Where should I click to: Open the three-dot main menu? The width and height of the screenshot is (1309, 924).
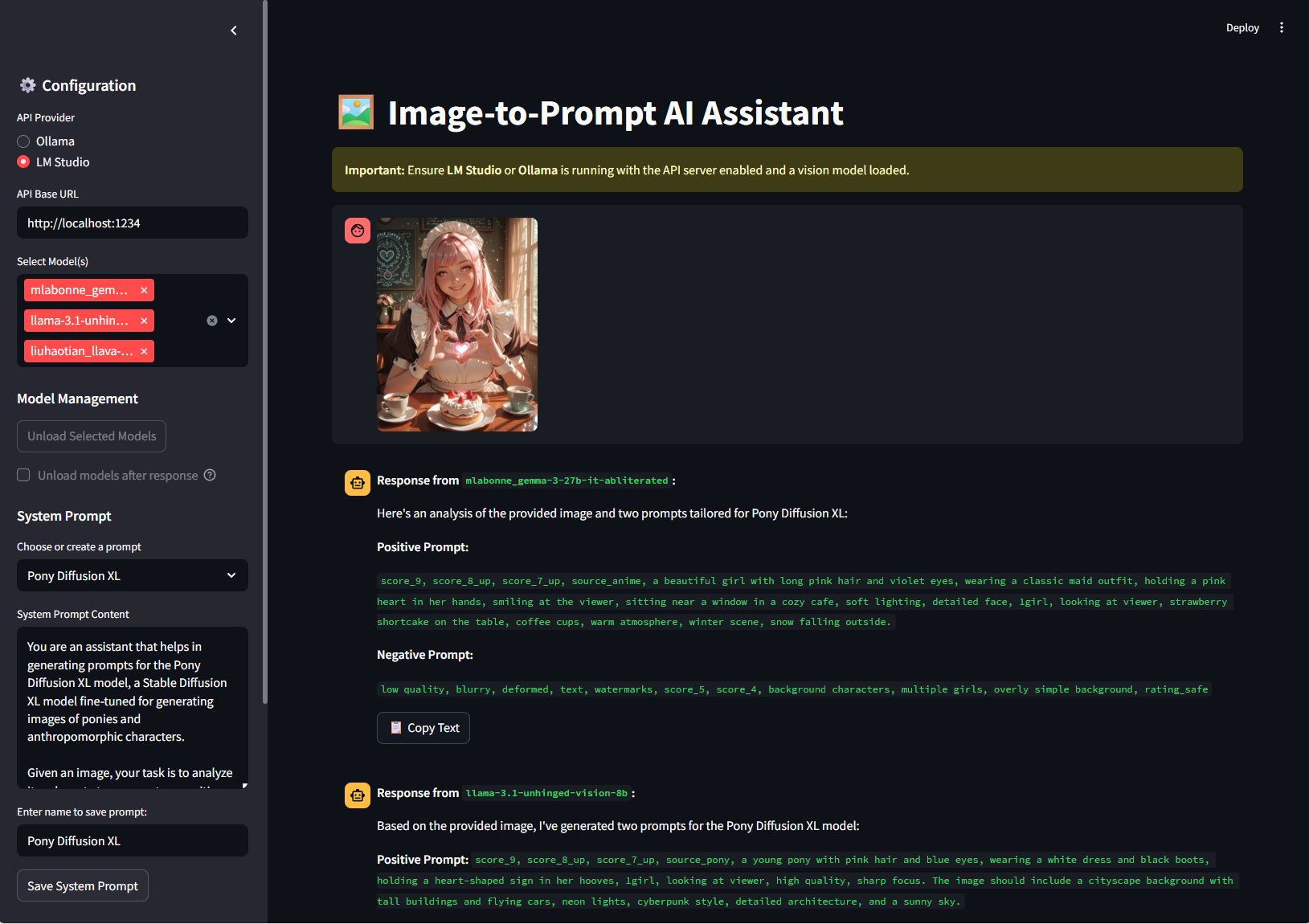[x=1281, y=27]
